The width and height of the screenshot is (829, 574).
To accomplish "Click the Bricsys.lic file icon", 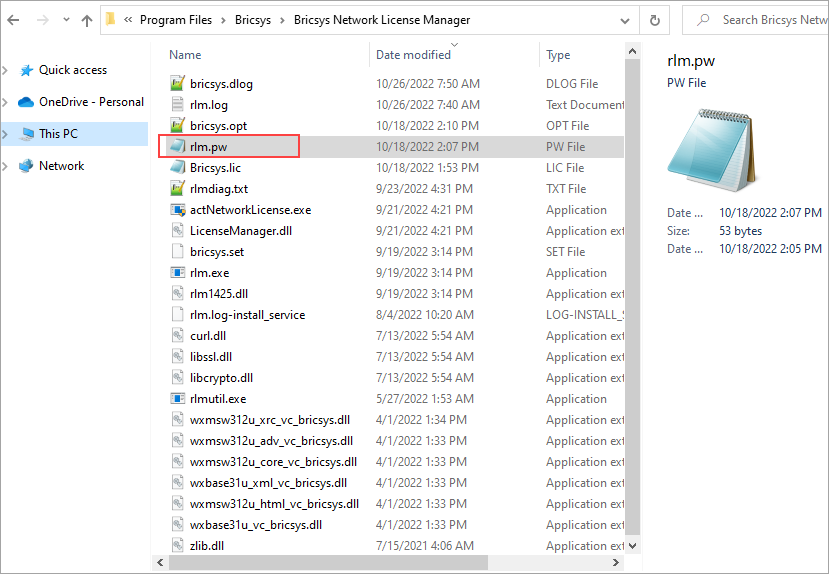I will (x=177, y=168).
